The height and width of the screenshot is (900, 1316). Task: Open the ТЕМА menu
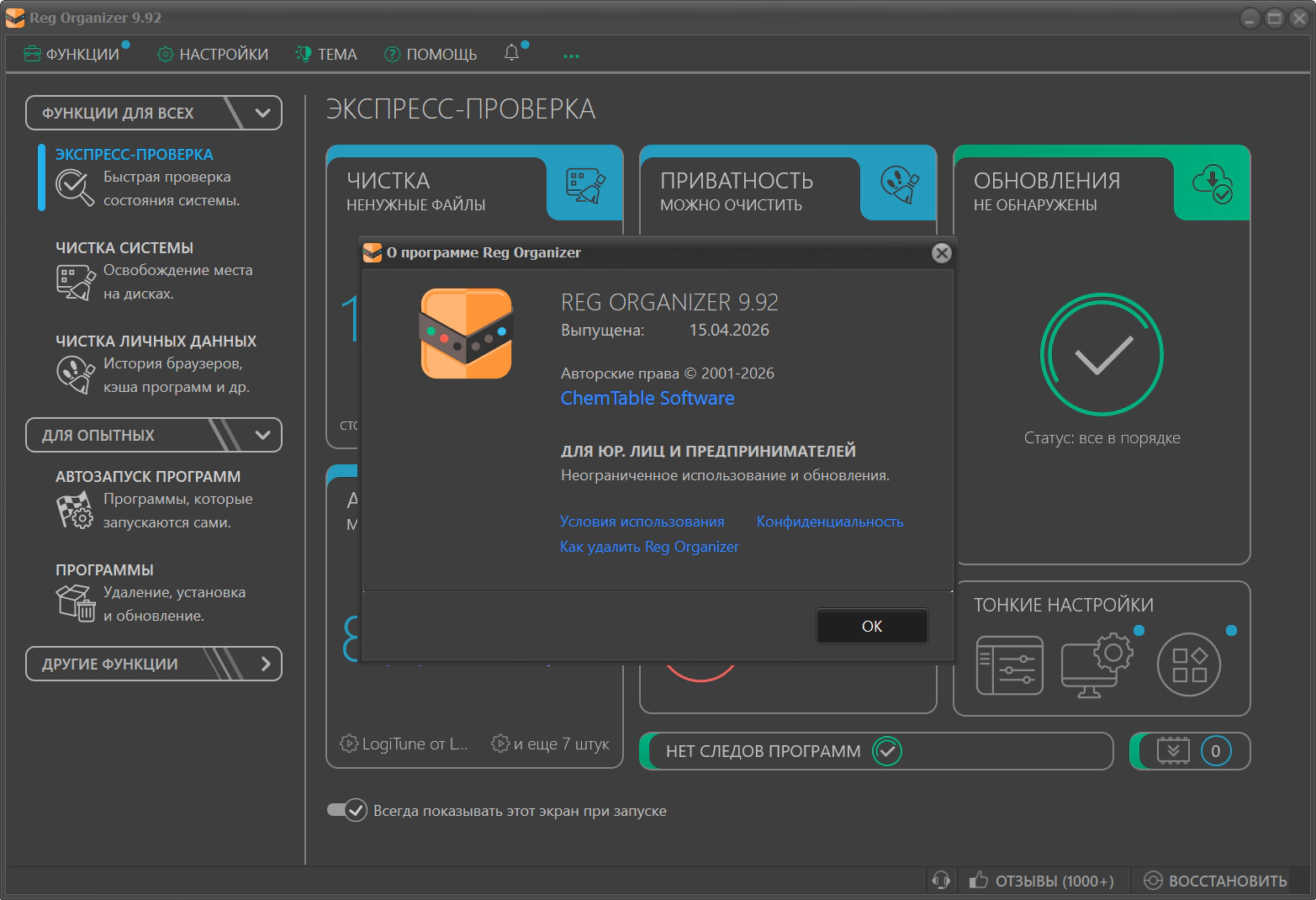point(326,54)
